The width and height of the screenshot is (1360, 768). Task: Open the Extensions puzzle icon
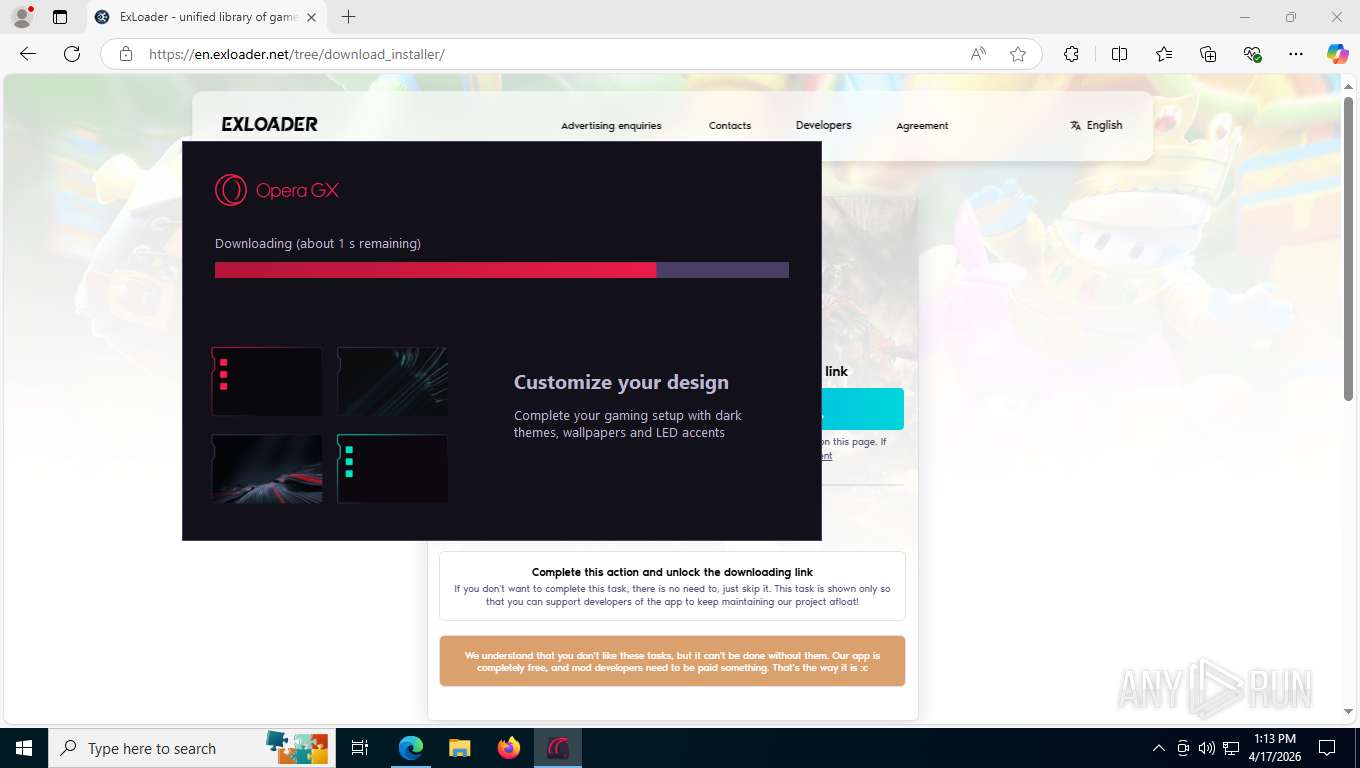[x=1071, y=54]
